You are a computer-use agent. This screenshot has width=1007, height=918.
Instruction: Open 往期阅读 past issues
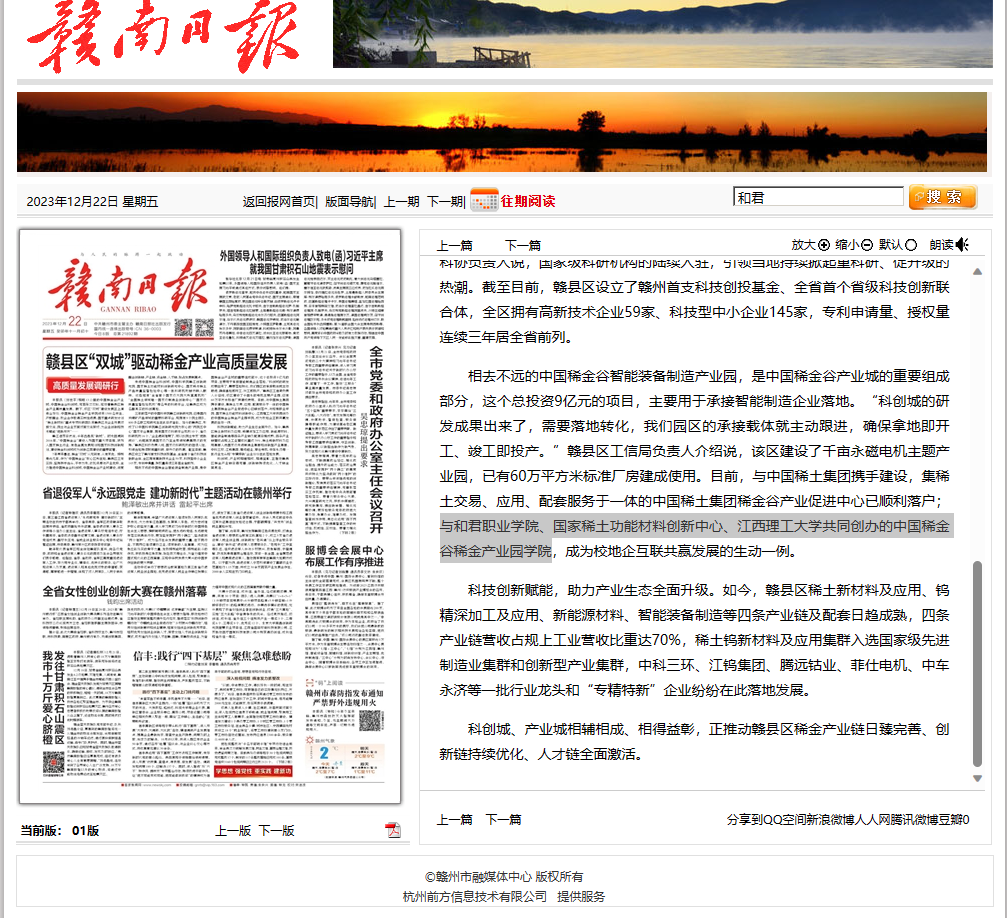(x=527, y=201)
